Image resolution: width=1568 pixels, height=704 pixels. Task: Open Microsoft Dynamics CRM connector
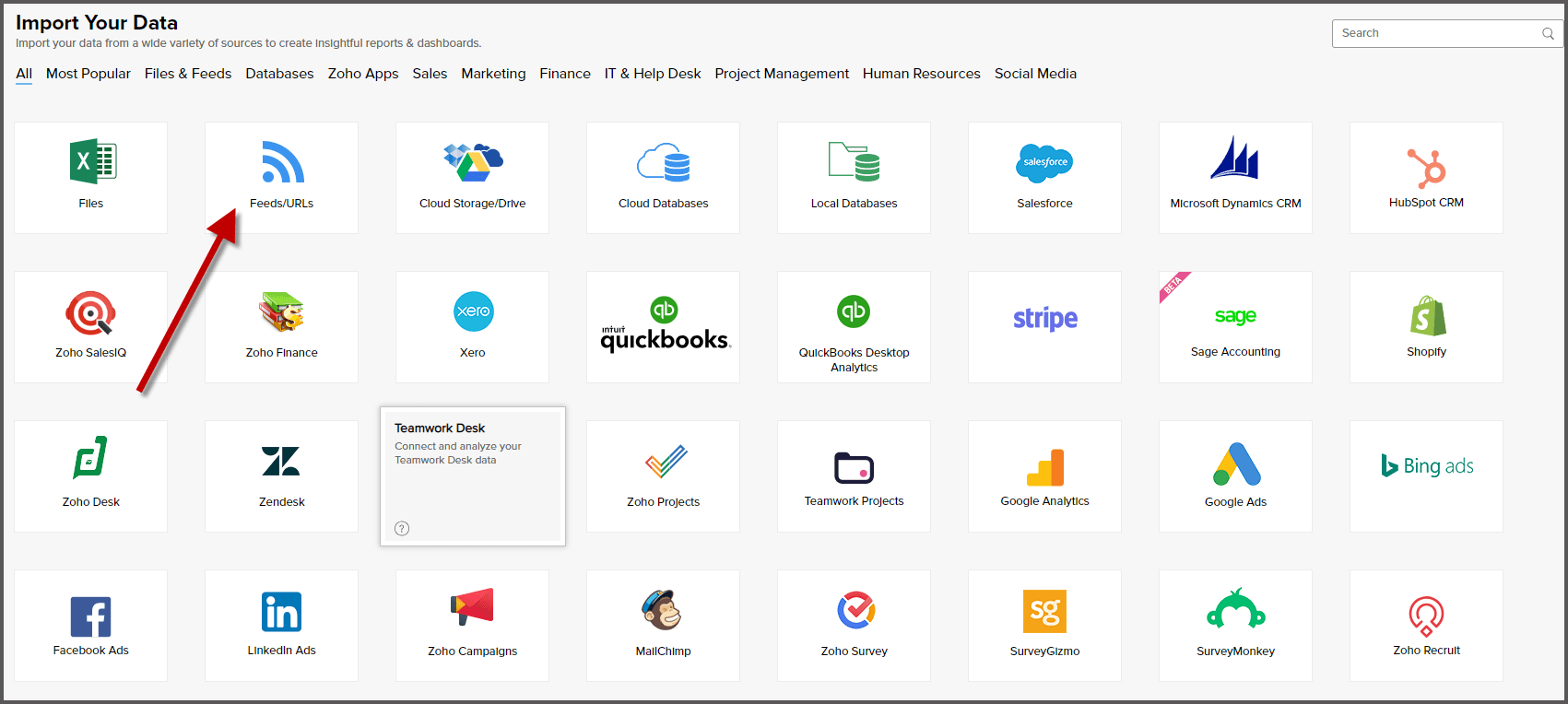1235,178
